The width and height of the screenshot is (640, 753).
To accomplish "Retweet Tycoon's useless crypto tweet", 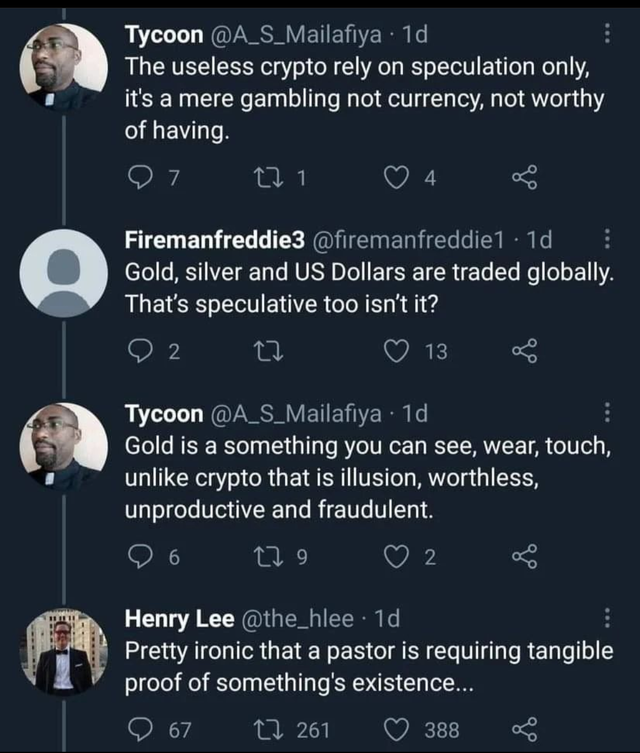I will (273, 180).
